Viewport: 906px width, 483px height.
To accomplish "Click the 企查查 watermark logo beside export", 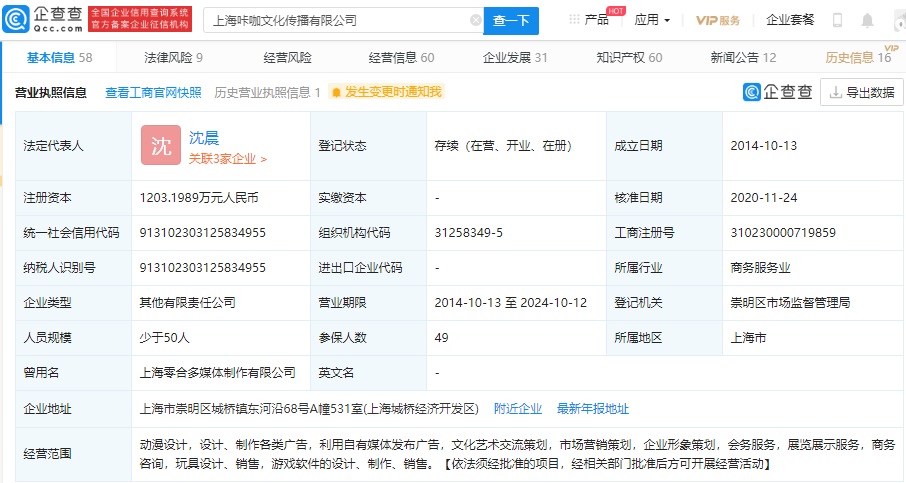I will coord(777,92).
